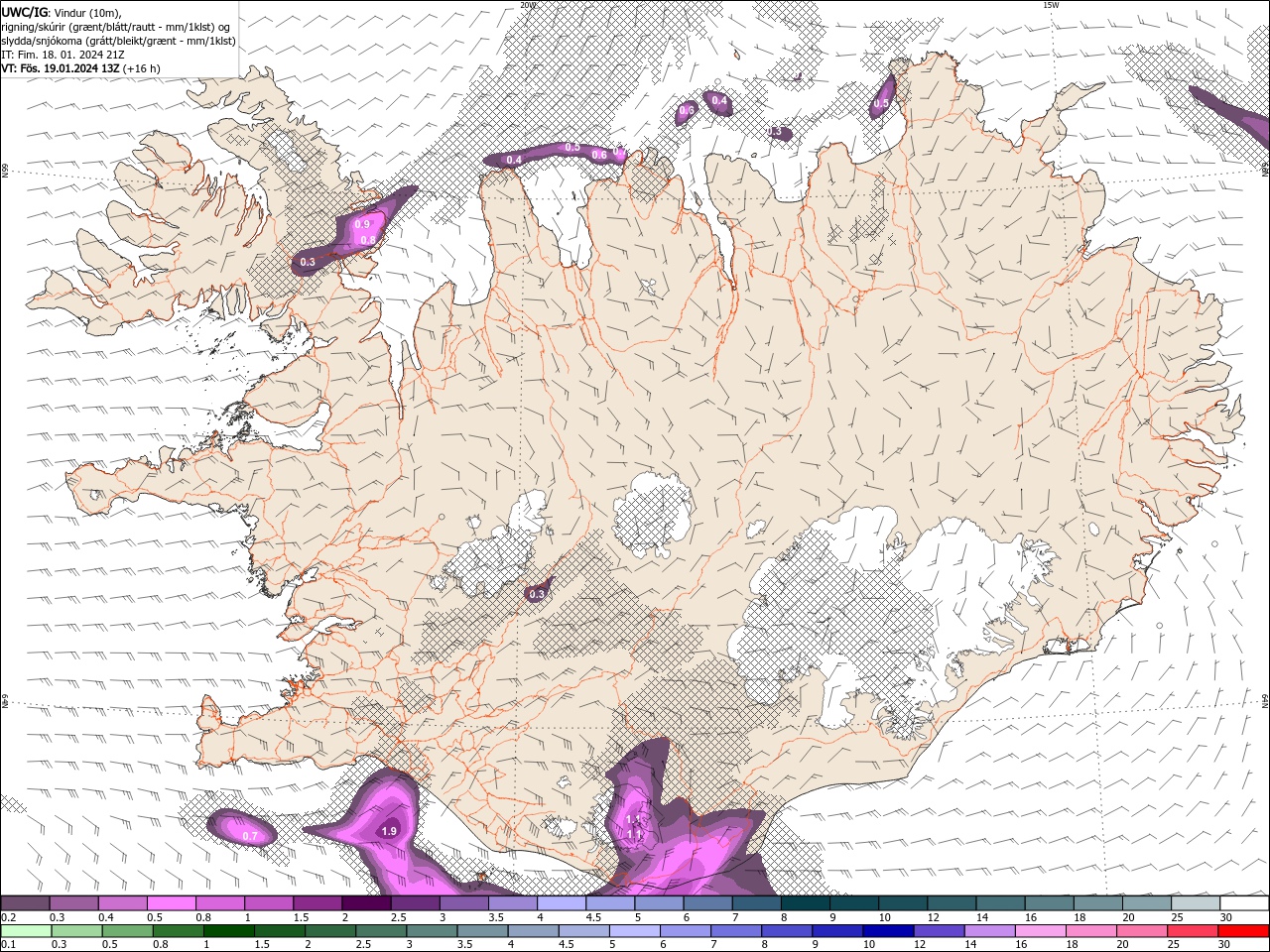Select the rain scale swatch labeled 7
Image resolution: width=1270 pixels, height=952 pixels.
click(x=736, y=931)
